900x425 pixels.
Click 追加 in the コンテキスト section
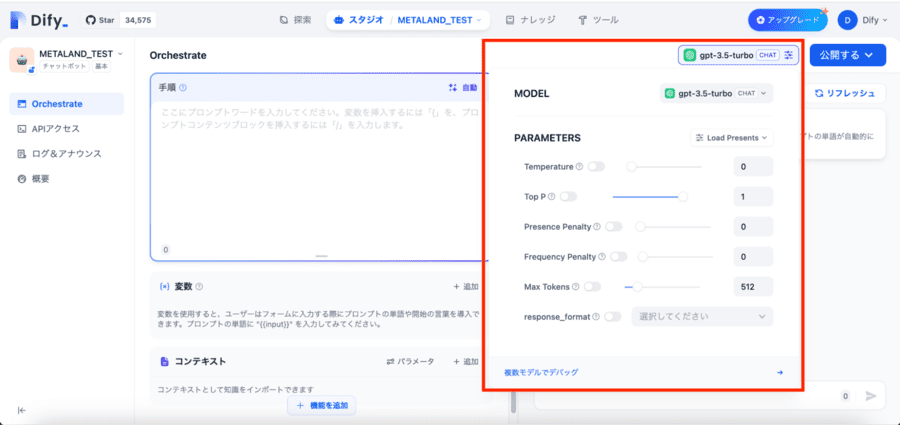point(465,361)
